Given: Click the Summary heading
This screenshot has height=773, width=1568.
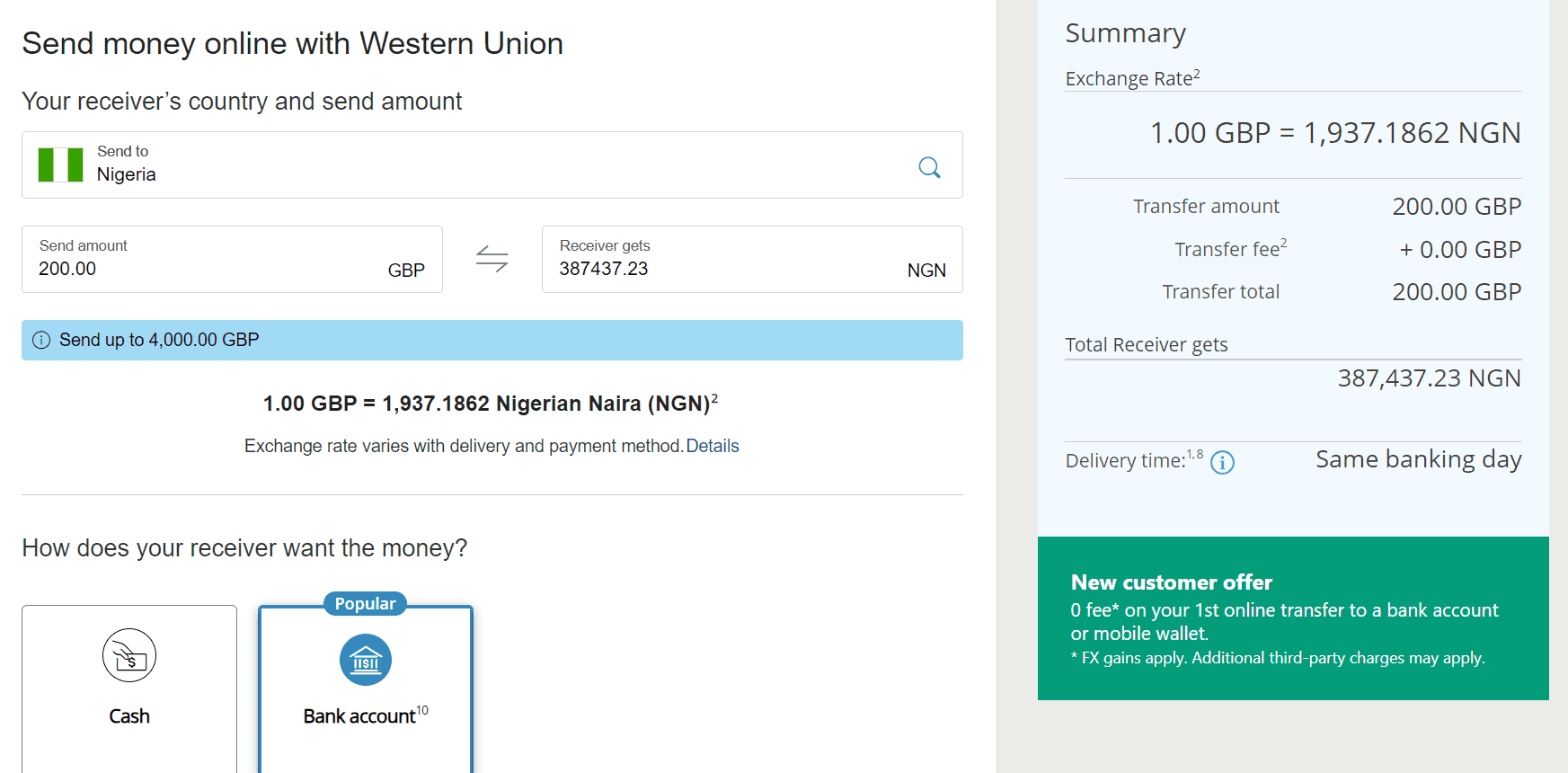Looking at the screenshot, I should coord(1125,33).
